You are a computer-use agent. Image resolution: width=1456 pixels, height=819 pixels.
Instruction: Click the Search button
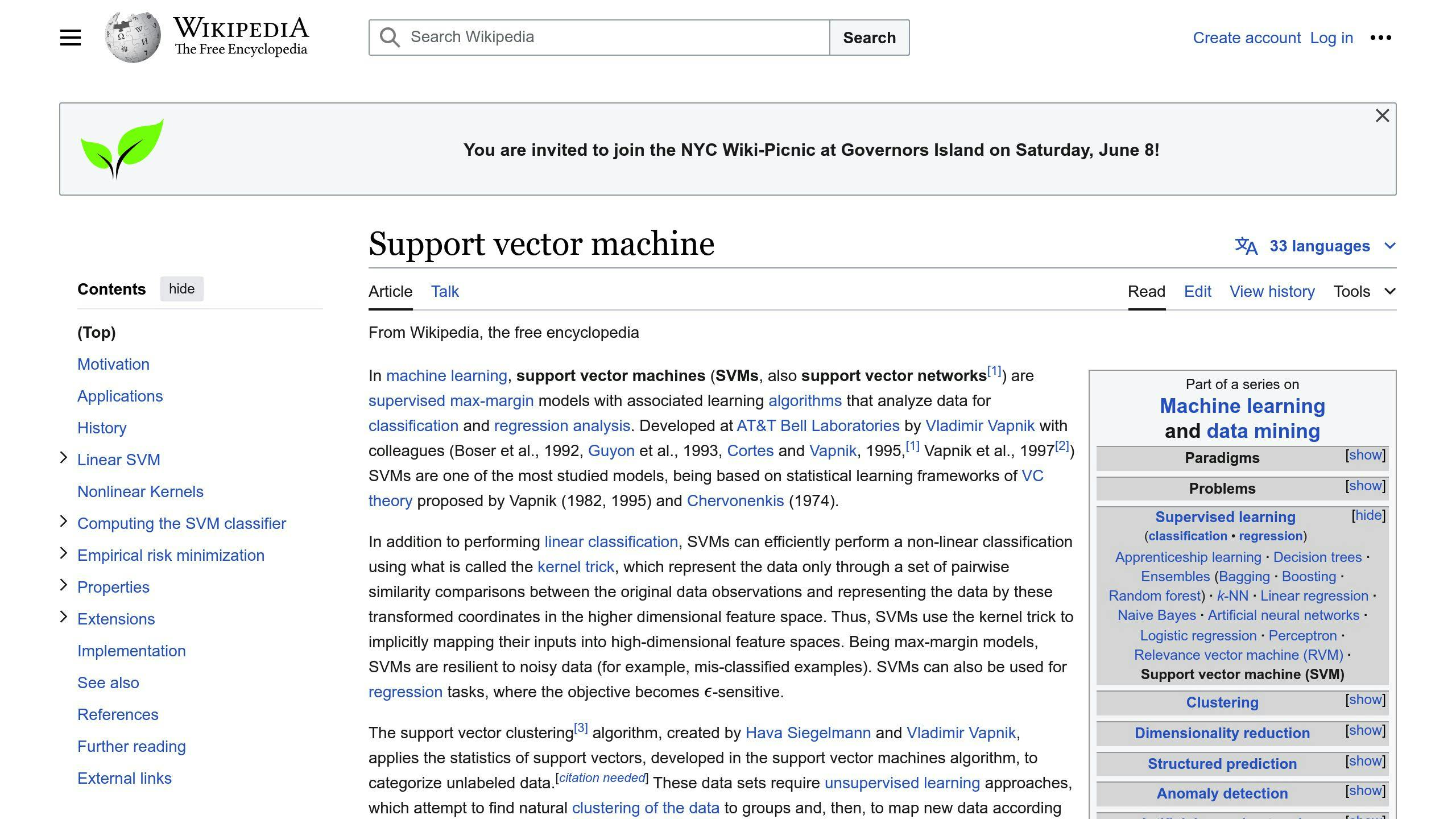coord(870,38)
